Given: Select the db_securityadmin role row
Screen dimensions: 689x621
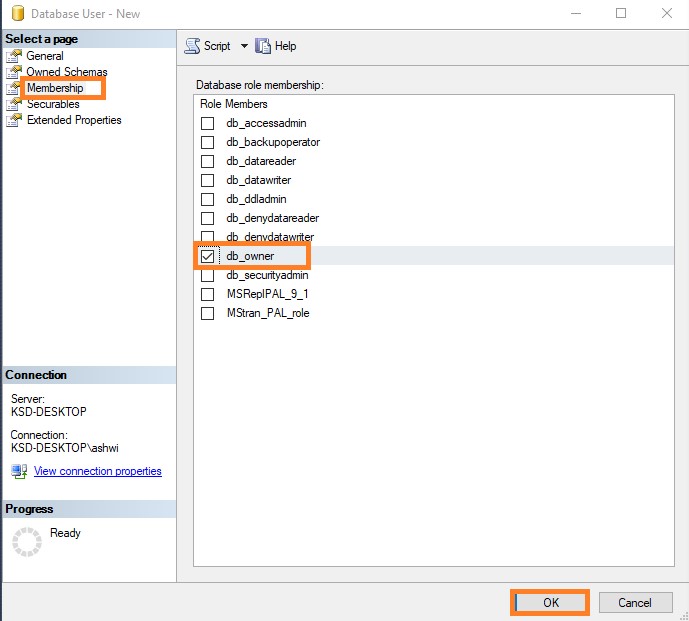Looking at the screenshot, I should pos(267,275).
